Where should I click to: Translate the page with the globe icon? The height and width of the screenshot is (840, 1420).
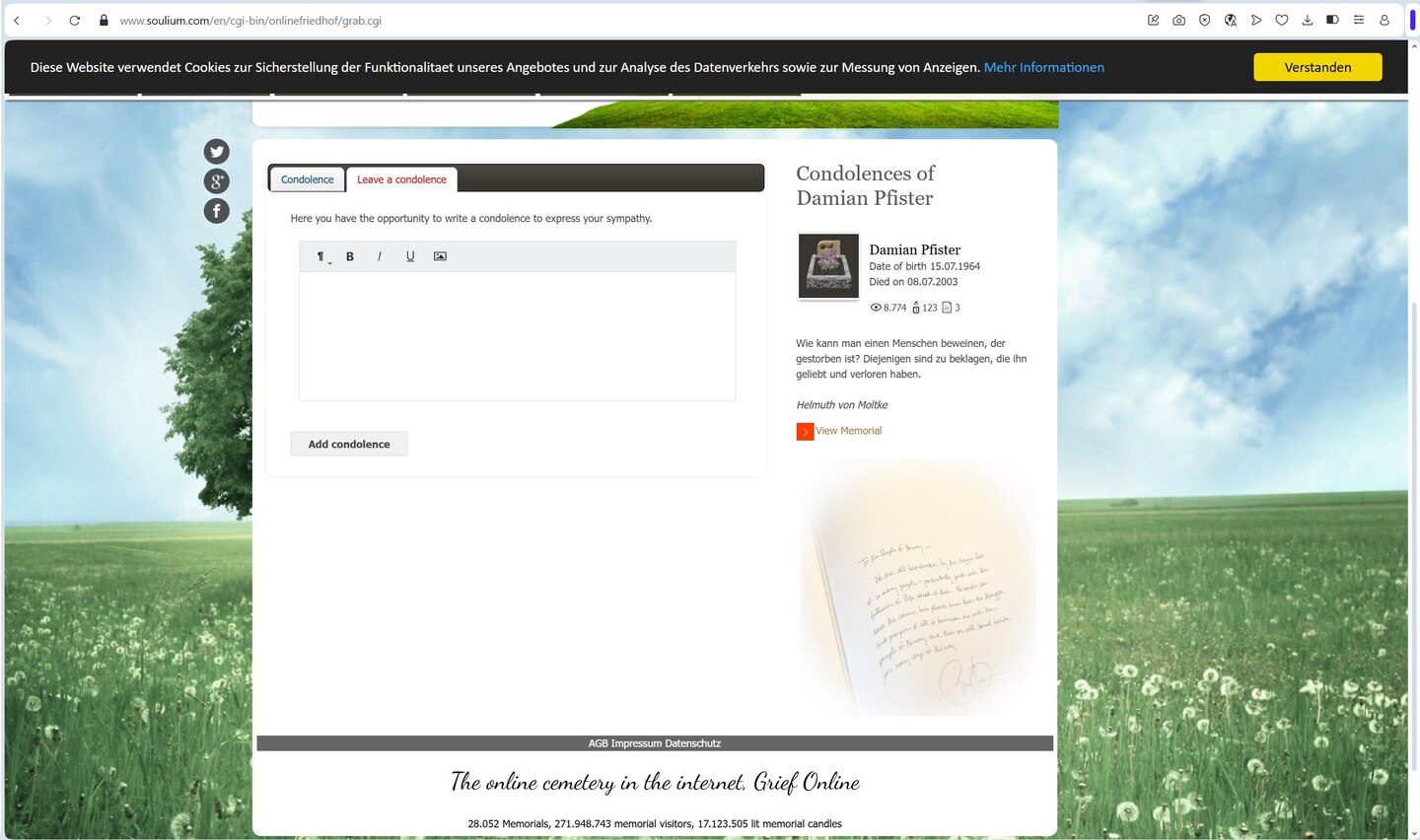1231,20
